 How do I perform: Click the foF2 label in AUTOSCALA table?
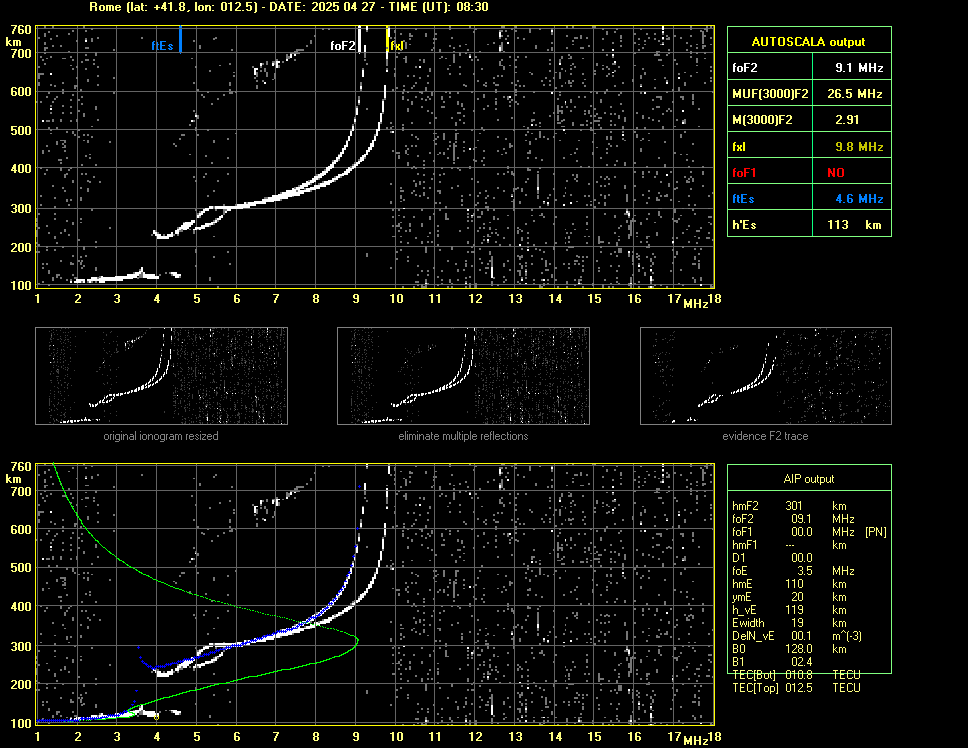tap(745, 68)
